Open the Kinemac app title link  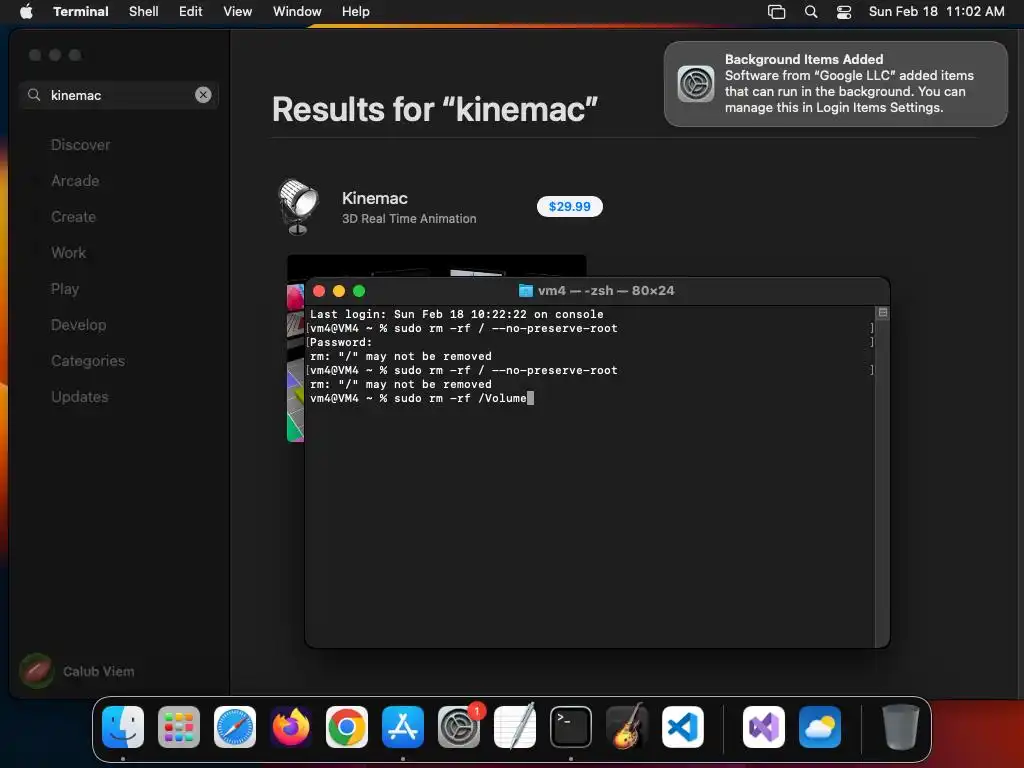pos(374,198)
